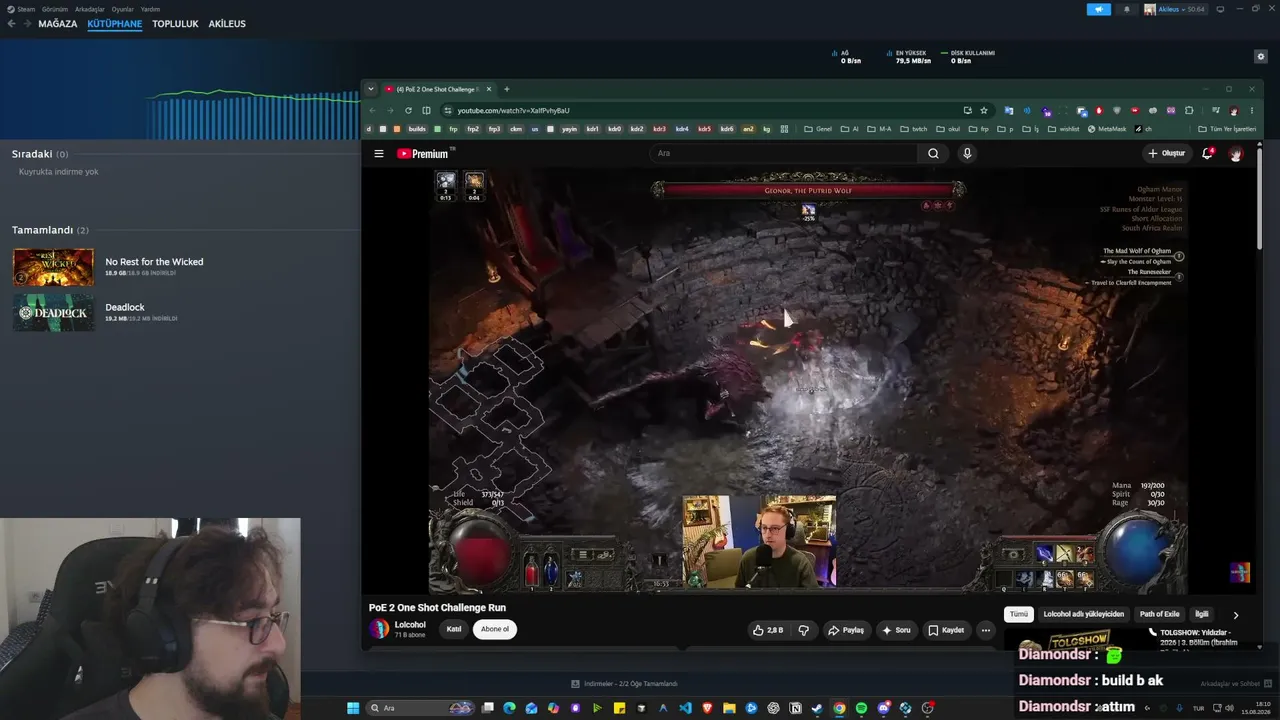Open the 'Tüm Yer İşaretleri' bookmarks folder
1280x720 pixels.
pyautogui.click(x=1227, y=129)
